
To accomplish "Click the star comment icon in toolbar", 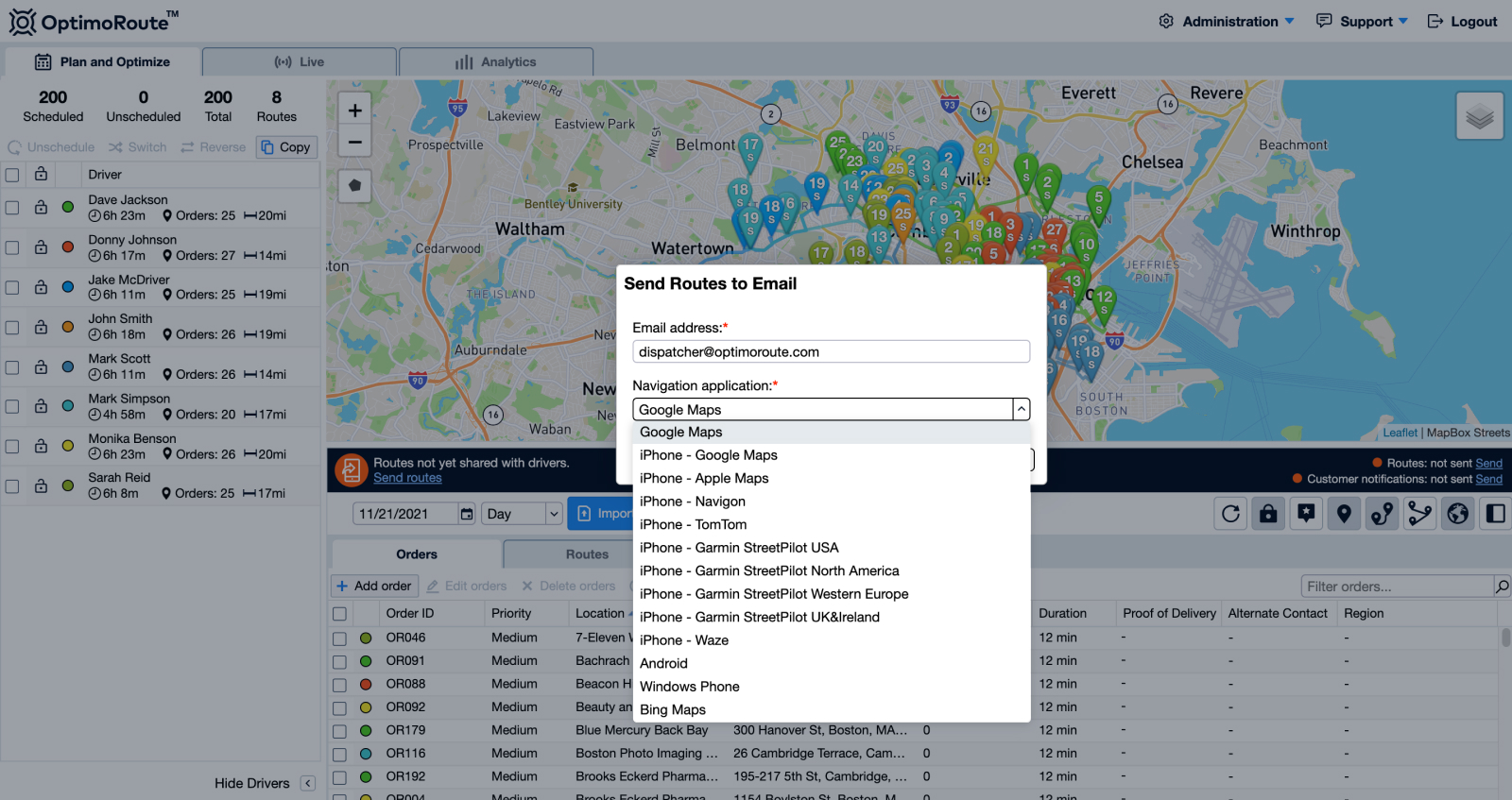I will coord(1306,514).
